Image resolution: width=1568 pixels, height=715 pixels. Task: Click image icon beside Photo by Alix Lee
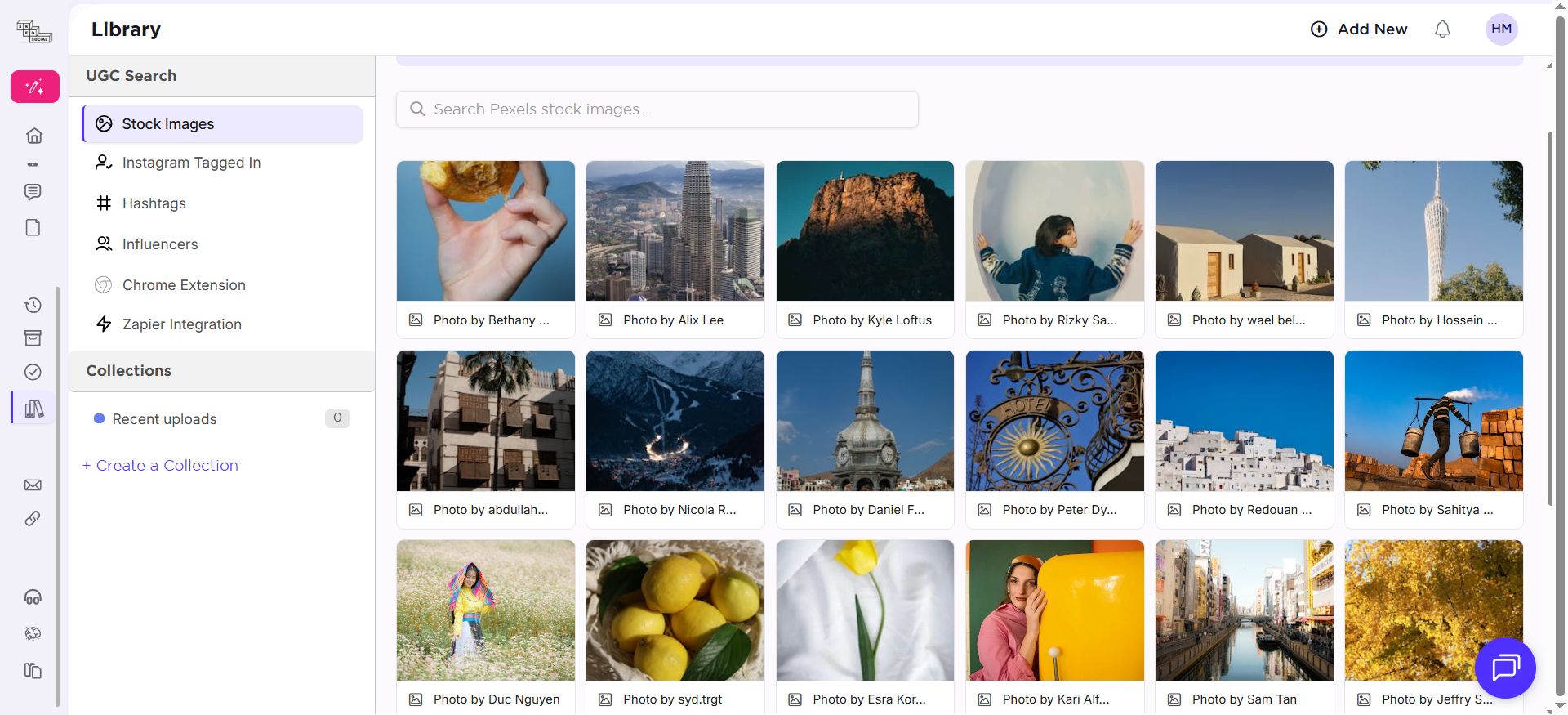tap(605, 320)
